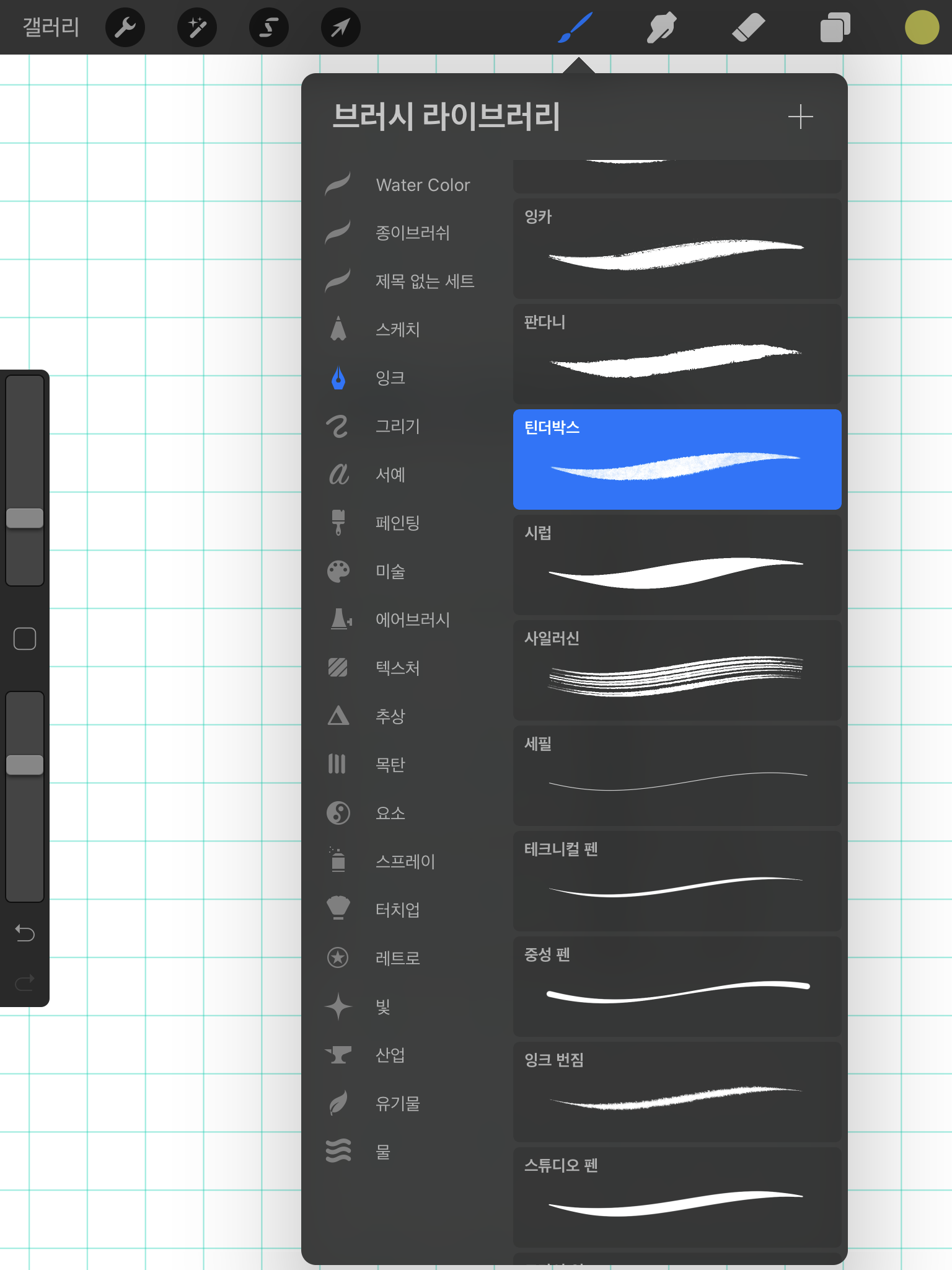Click the 페인팅 paintbrush category icon
The height and width of the screenshot is (1270, 952).
338,523
